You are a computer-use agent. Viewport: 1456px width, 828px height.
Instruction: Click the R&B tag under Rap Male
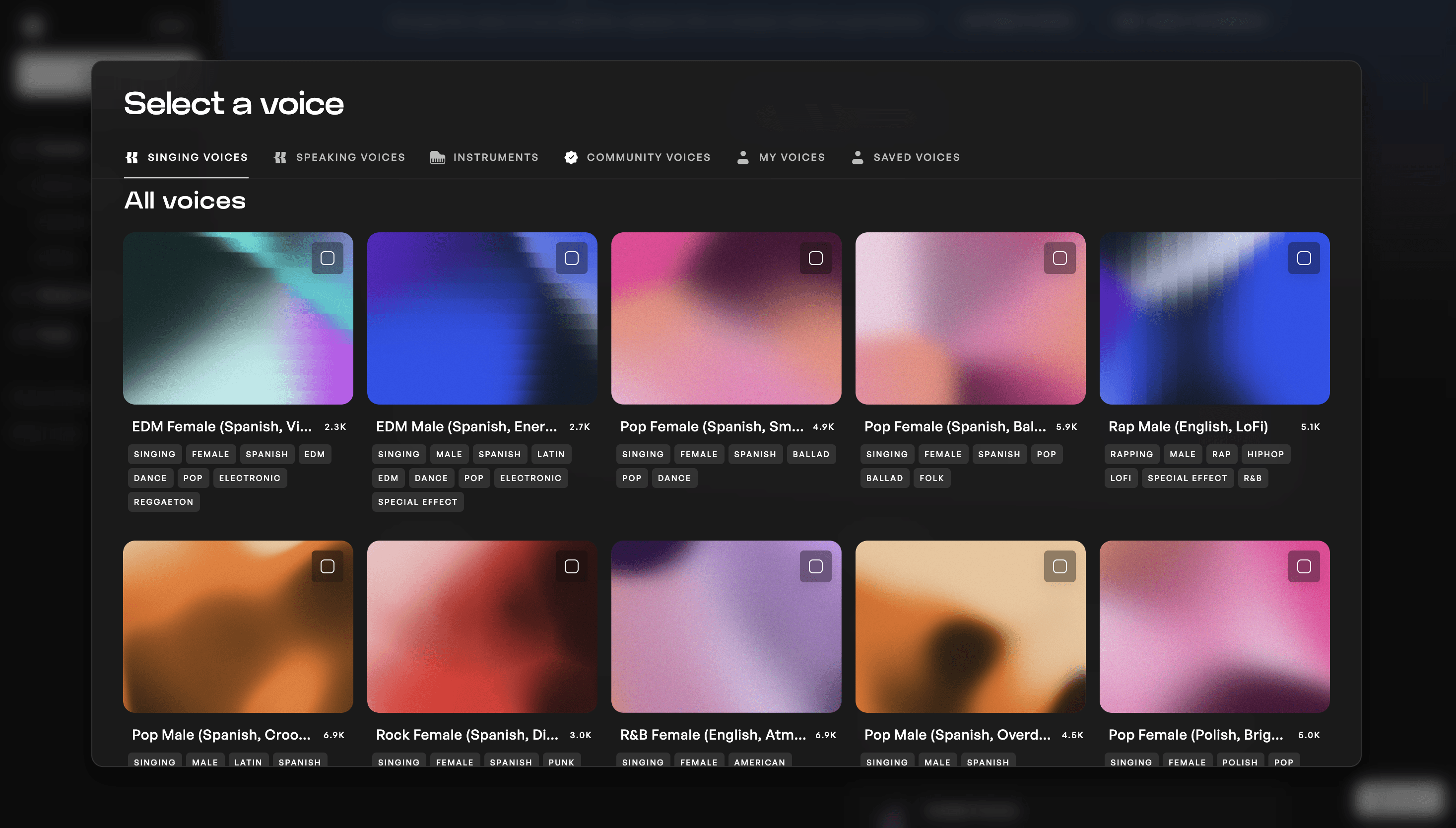coord(1253,478)
